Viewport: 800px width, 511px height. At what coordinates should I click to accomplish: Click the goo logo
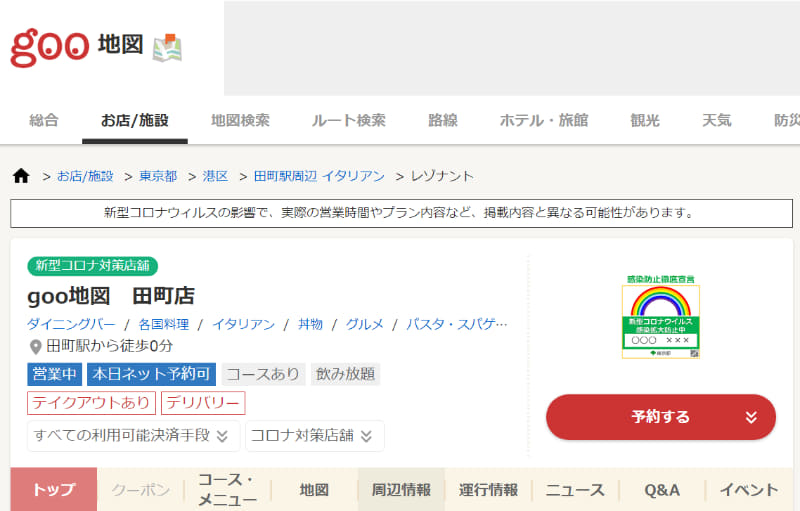pos(49,47)
